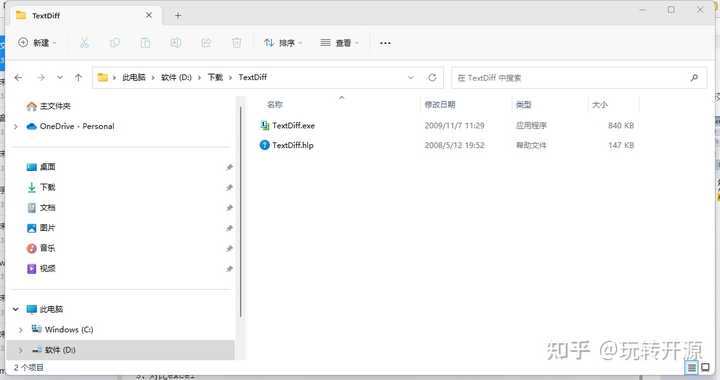Image resolution: width=720 pixels, height=380 pixels.
Task: Click the search magnifier icon
Action: (x=694, y=78)
